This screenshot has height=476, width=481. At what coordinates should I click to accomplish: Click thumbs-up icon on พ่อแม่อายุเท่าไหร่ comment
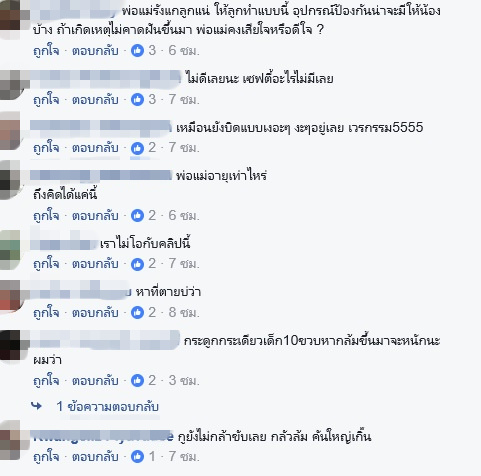(x=137, y=216)
